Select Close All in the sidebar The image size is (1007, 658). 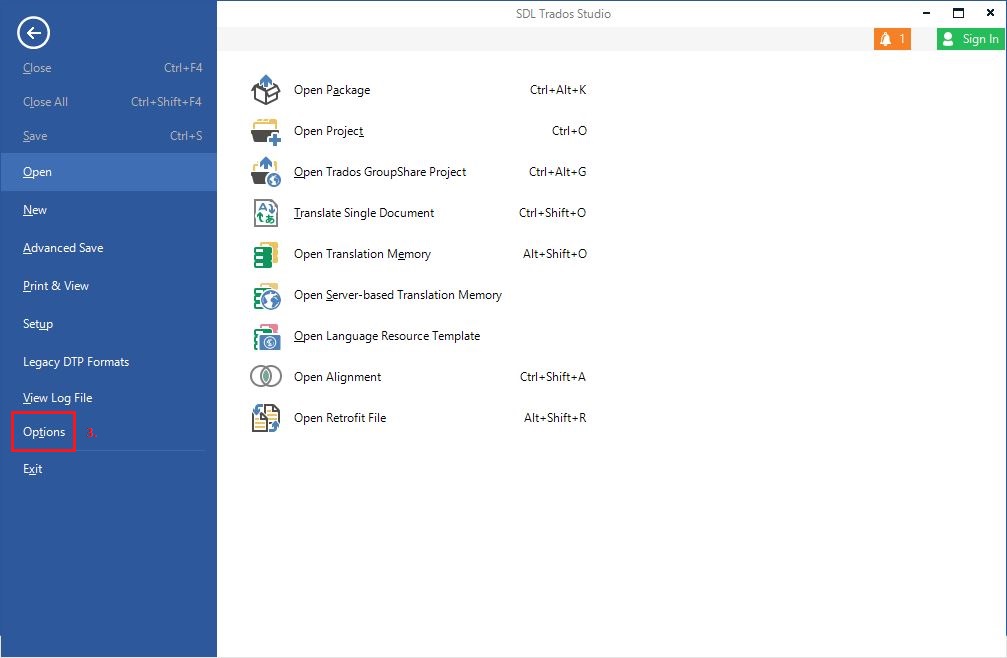[x=46, y=102]
